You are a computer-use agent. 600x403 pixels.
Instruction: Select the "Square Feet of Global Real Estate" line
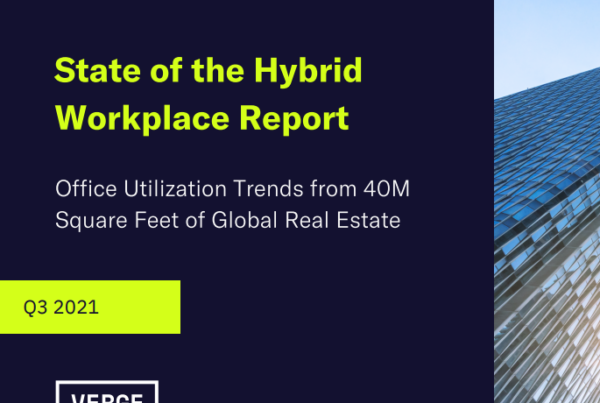coord(228,221)
